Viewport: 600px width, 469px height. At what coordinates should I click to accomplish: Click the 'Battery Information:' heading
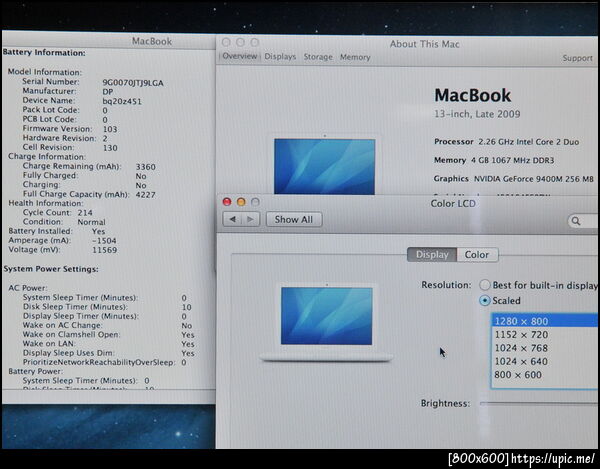pyautogui.click(x=44, y=53)
